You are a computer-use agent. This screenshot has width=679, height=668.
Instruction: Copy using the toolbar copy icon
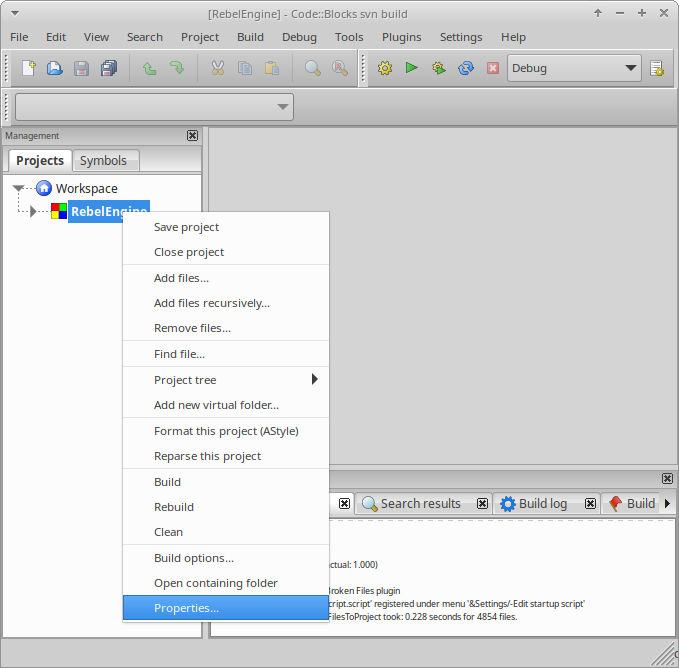click(245, 68)
